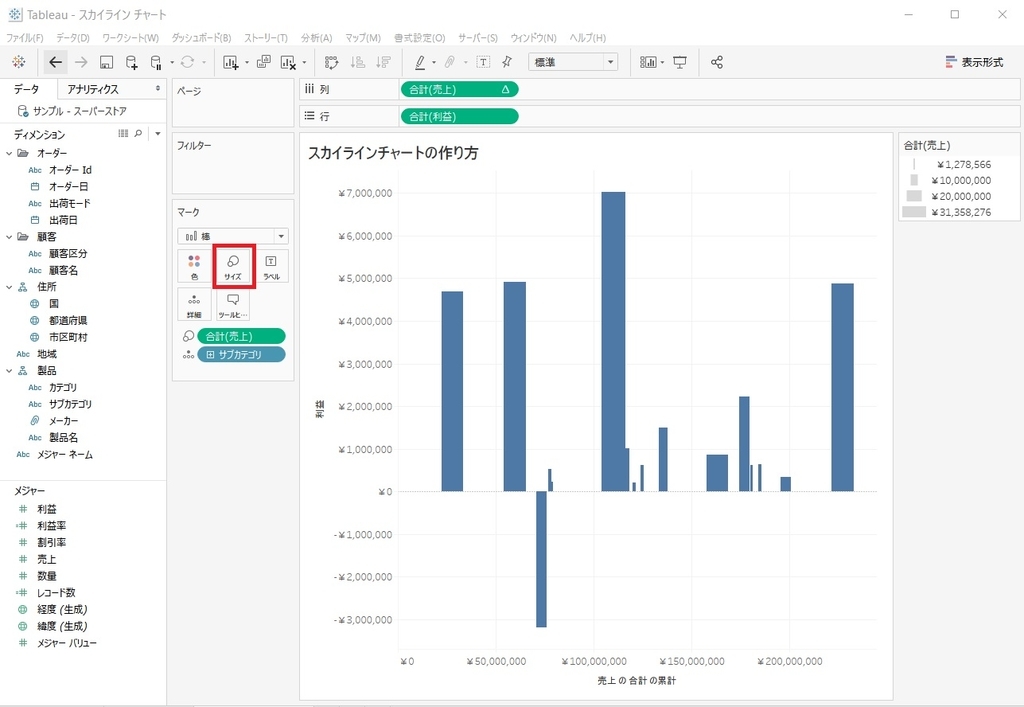
Task: Open the dimensions pane menu arrow
Action: tap(158, 134)
